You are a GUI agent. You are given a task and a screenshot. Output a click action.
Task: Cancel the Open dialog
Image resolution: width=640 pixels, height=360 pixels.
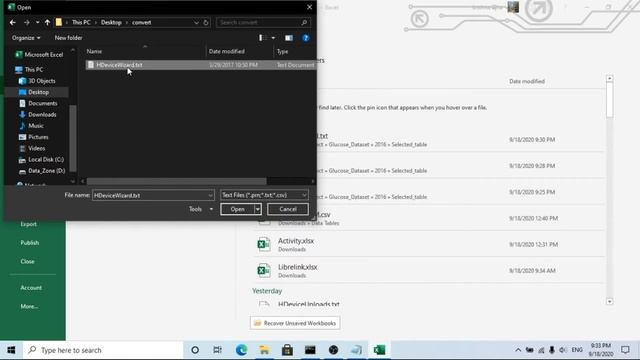[288, 209]
